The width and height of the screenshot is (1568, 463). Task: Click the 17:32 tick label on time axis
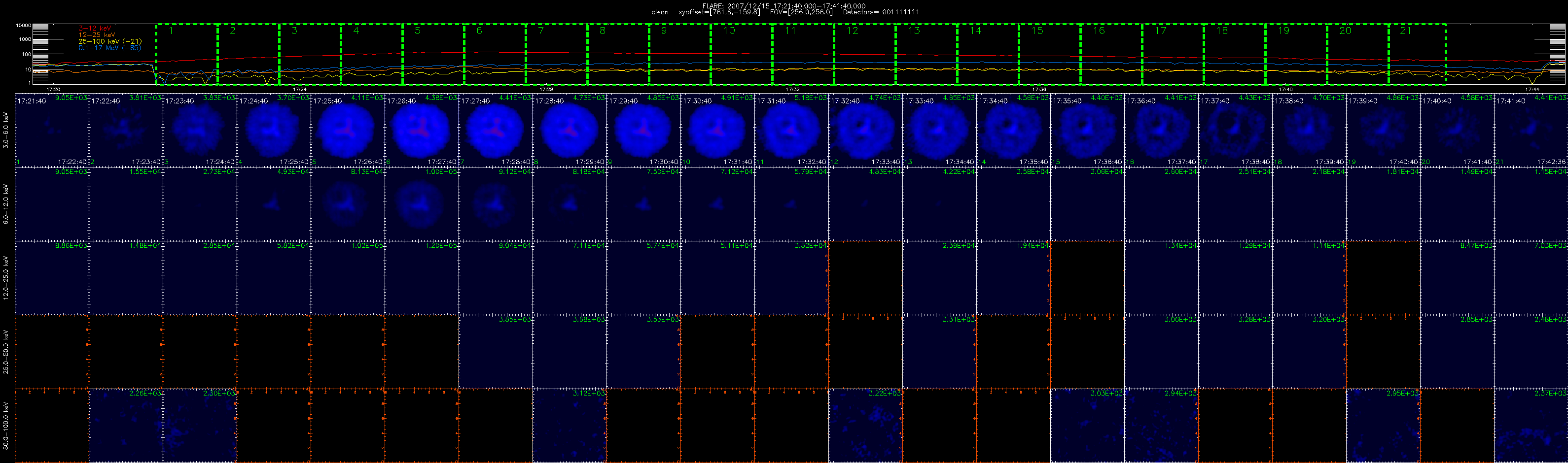click(792, 90)
